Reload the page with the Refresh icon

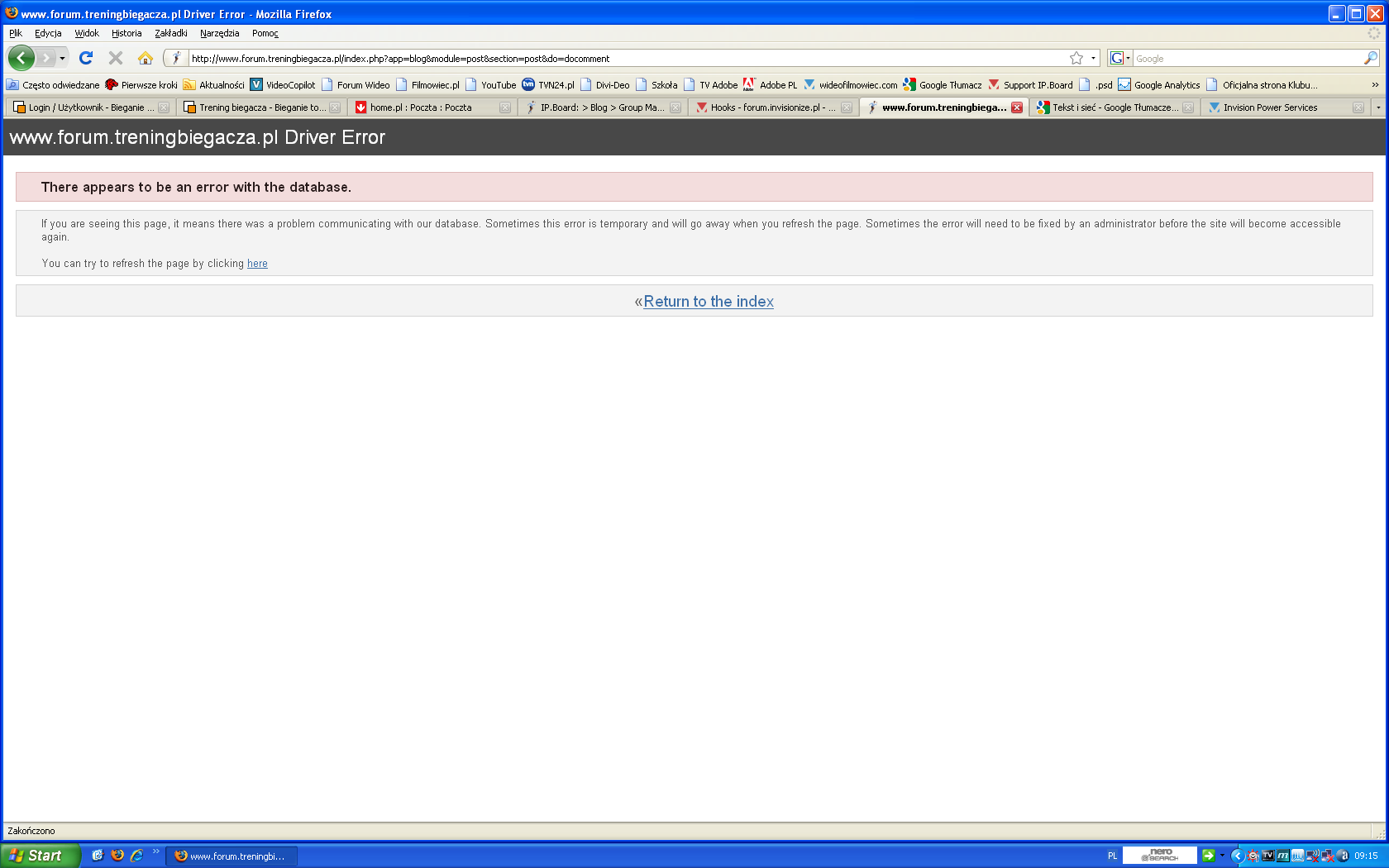click(x=86, y=58)
